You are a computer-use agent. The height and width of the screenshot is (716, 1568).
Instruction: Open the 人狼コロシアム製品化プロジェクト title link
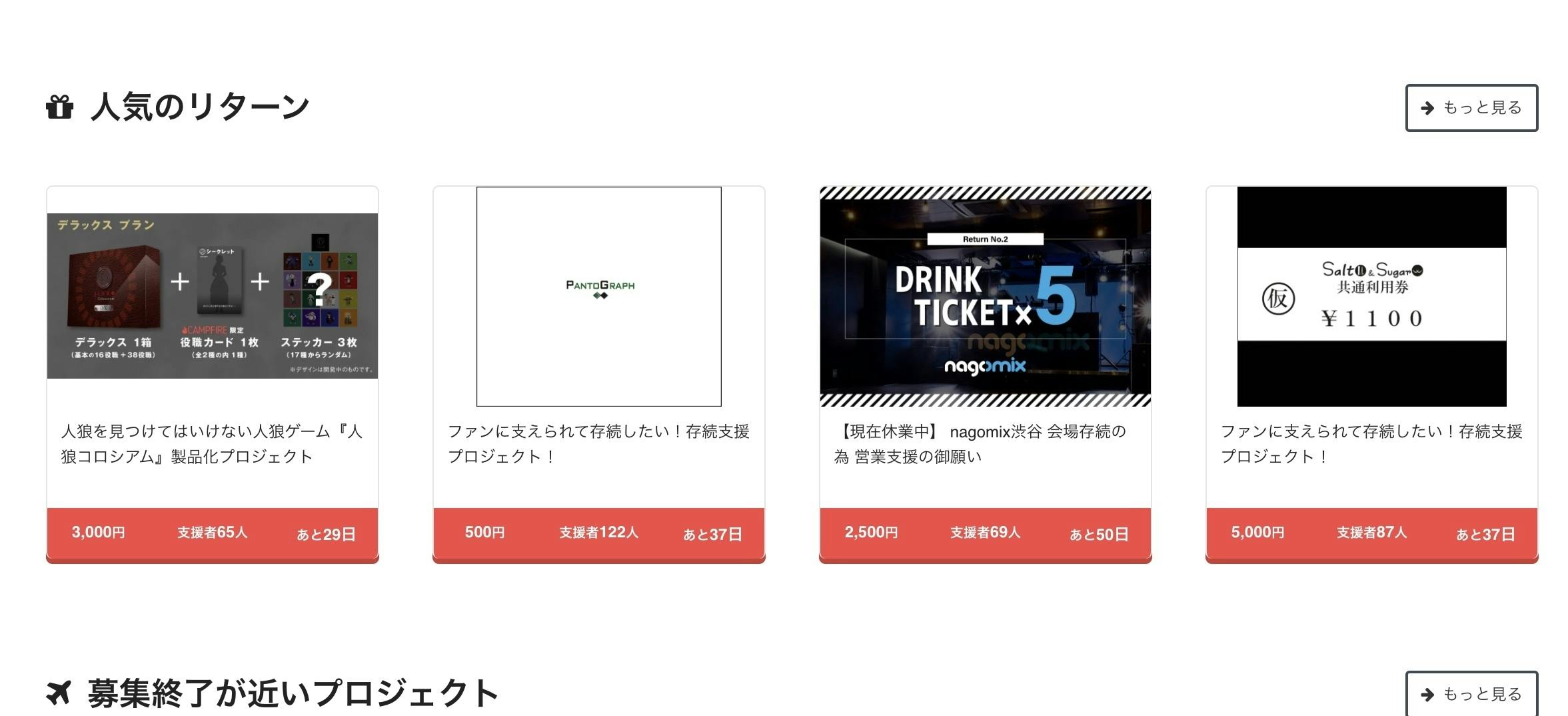pyautogui.click(x=212, y=444)
